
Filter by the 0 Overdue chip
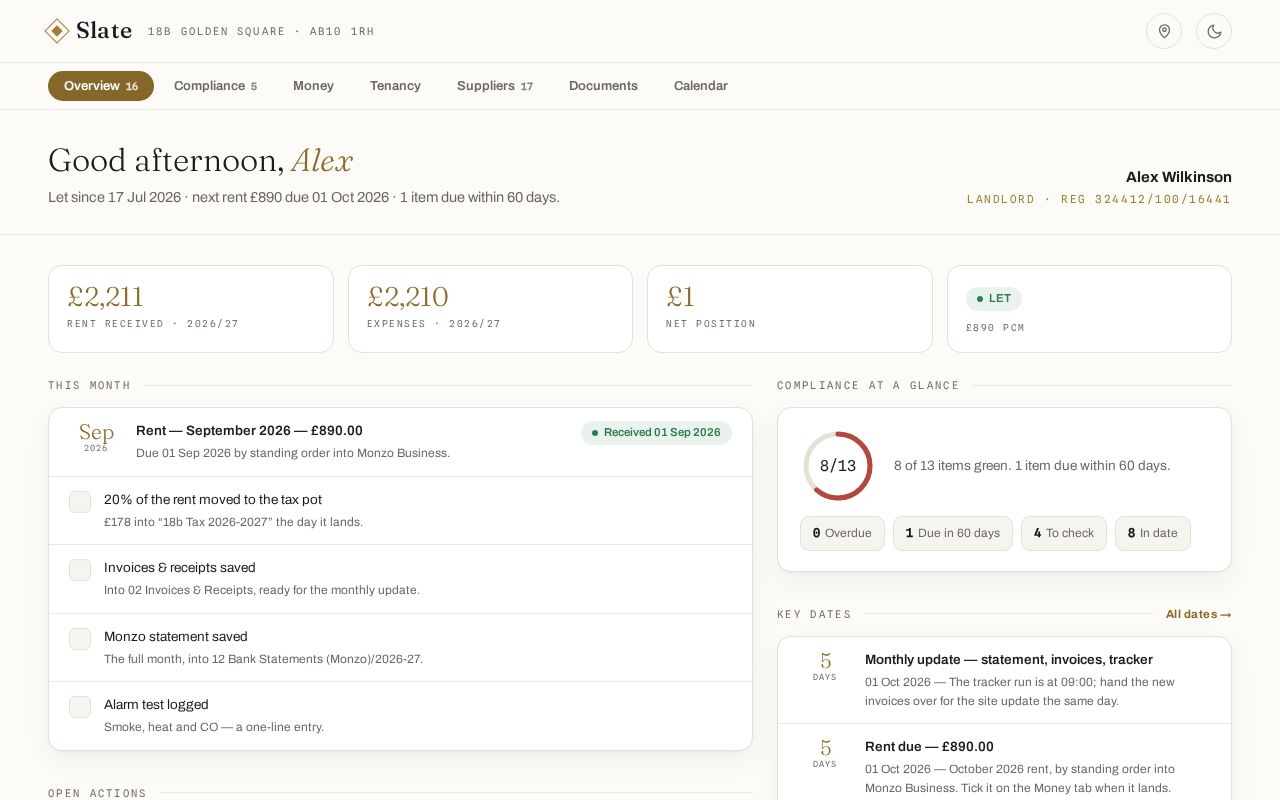pos(842,533)
